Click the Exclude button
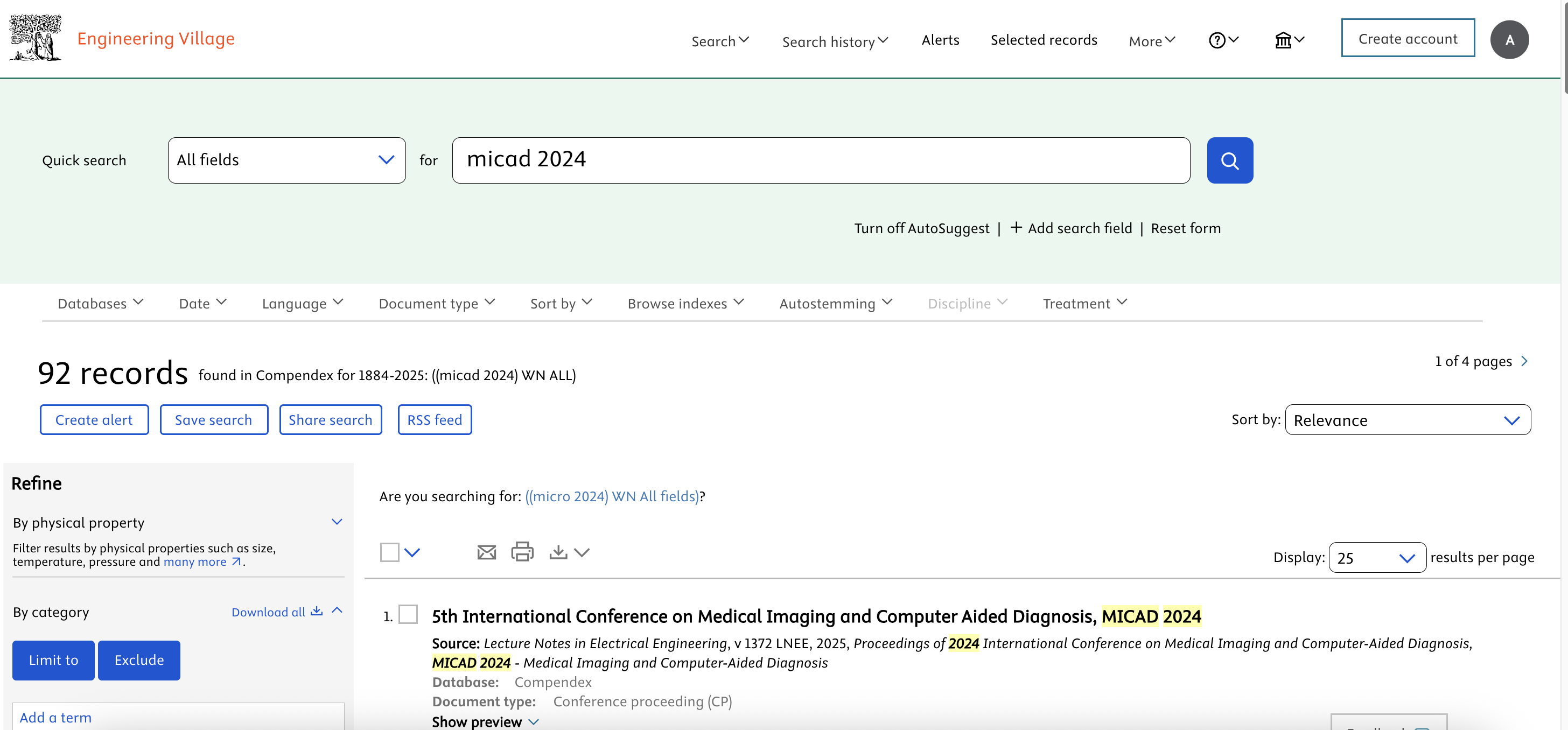The width and height of the screenshot is (1568, 730). coord(139,660)
